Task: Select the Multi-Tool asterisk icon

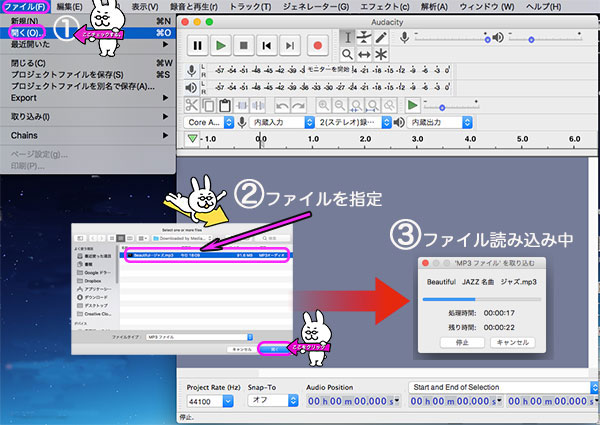Action: [381, 54]
